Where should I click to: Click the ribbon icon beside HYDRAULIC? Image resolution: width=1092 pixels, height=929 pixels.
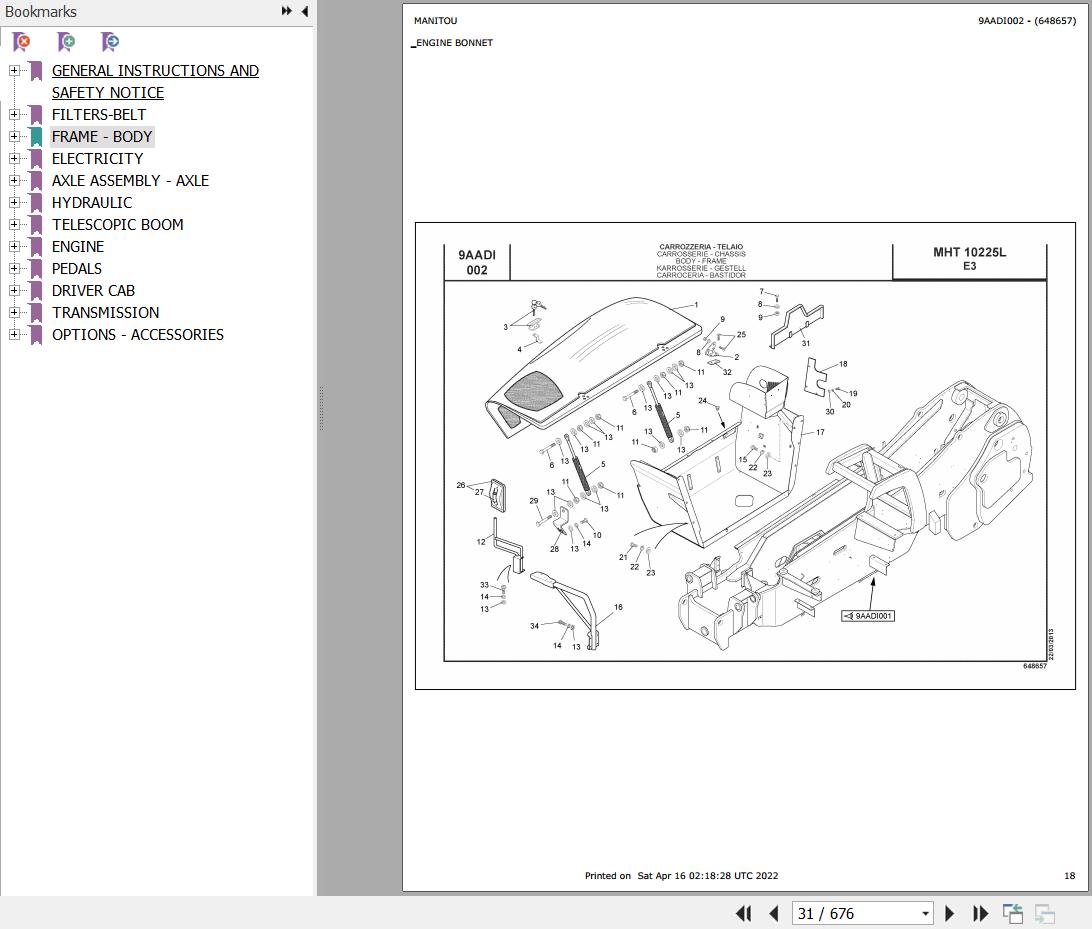[36, 203]
